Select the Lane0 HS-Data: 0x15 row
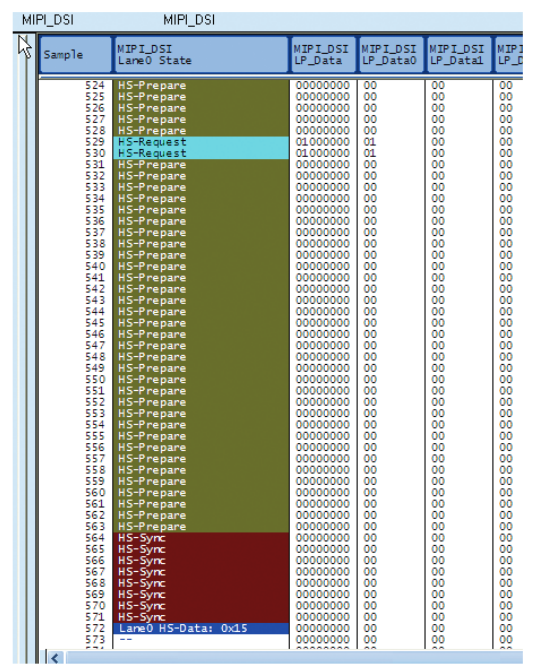The image size is (543, 672). pos(201,629)
